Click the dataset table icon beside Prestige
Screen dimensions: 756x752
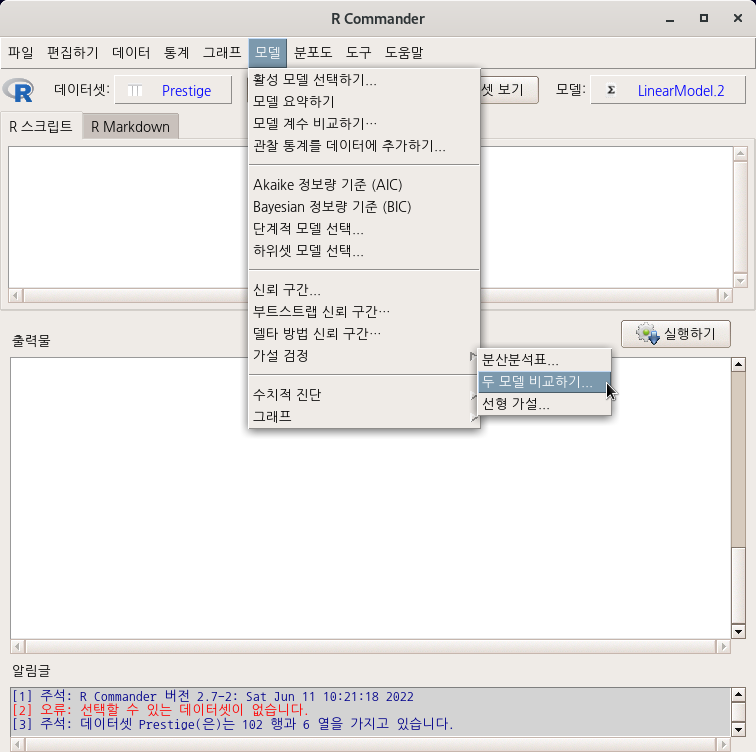tap(135, 91)
